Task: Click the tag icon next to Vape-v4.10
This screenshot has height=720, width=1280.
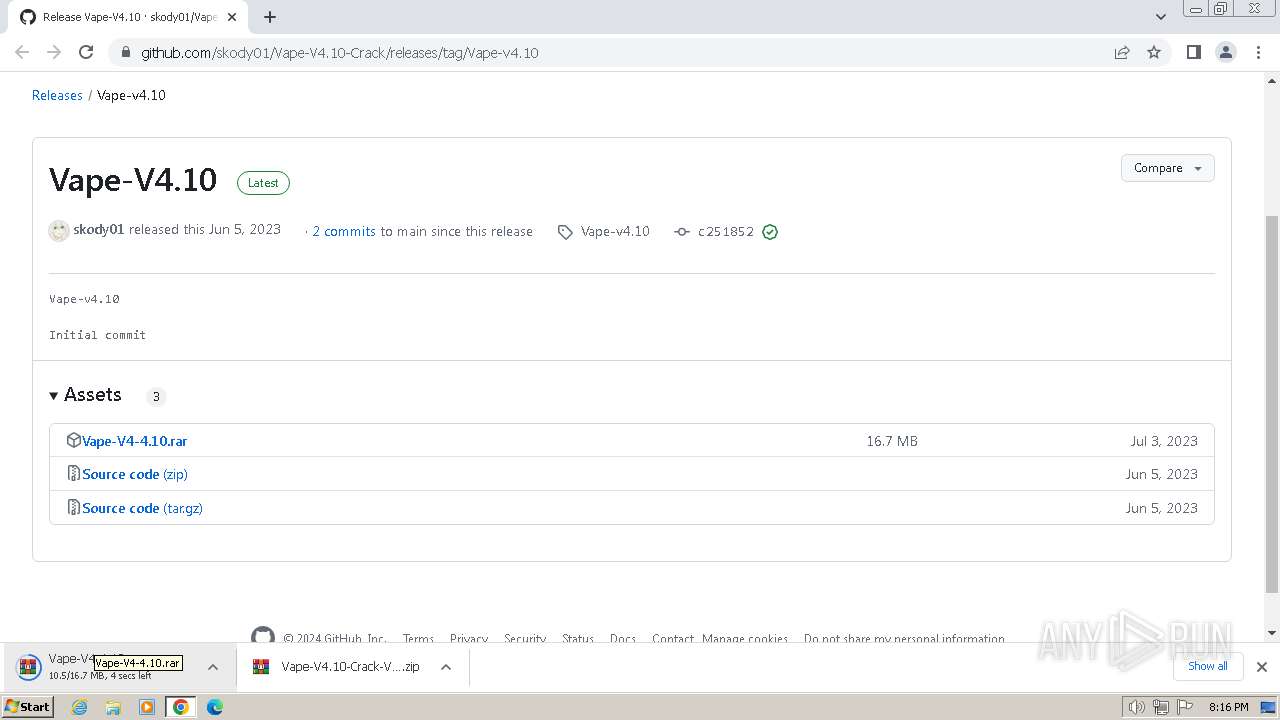Action: click(x=565, y=232)
